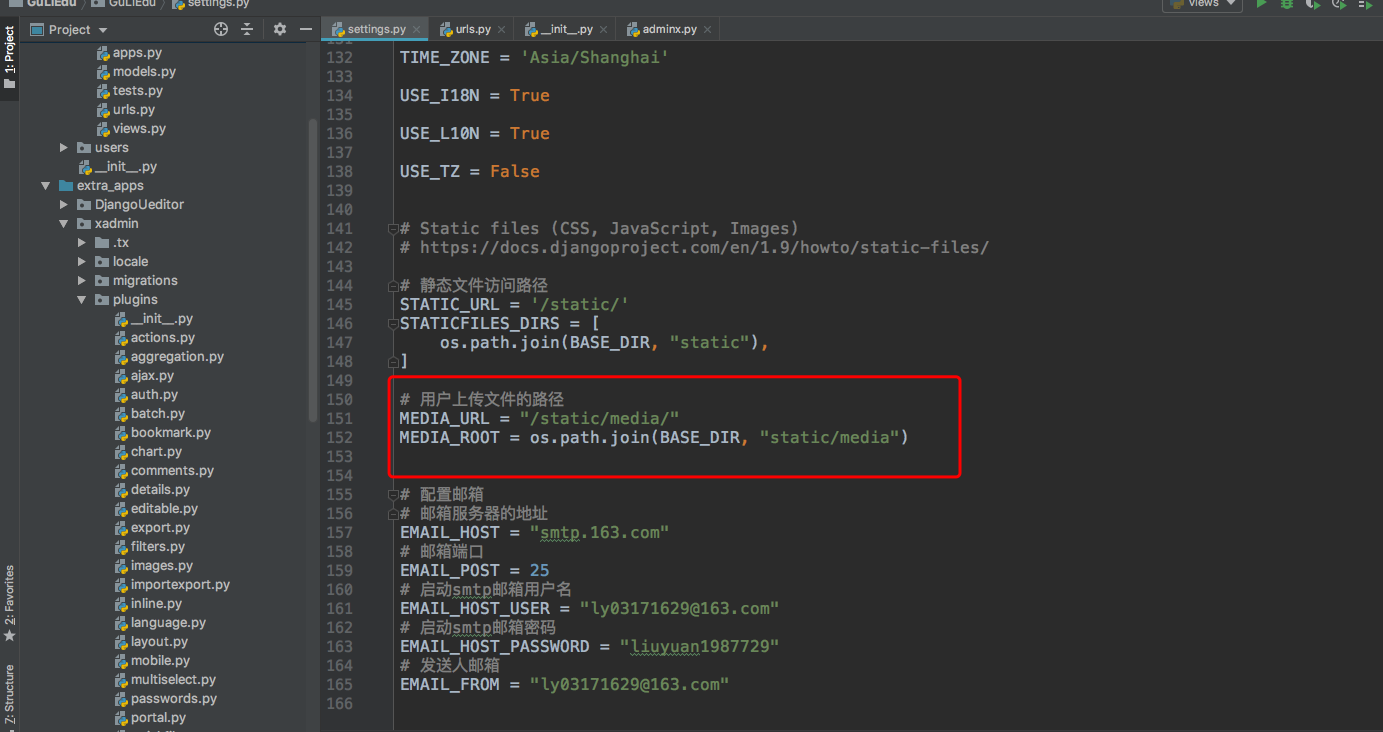Select comments.py in the tree
This screenshot has width=1383, height=732.
pos(164,471)
